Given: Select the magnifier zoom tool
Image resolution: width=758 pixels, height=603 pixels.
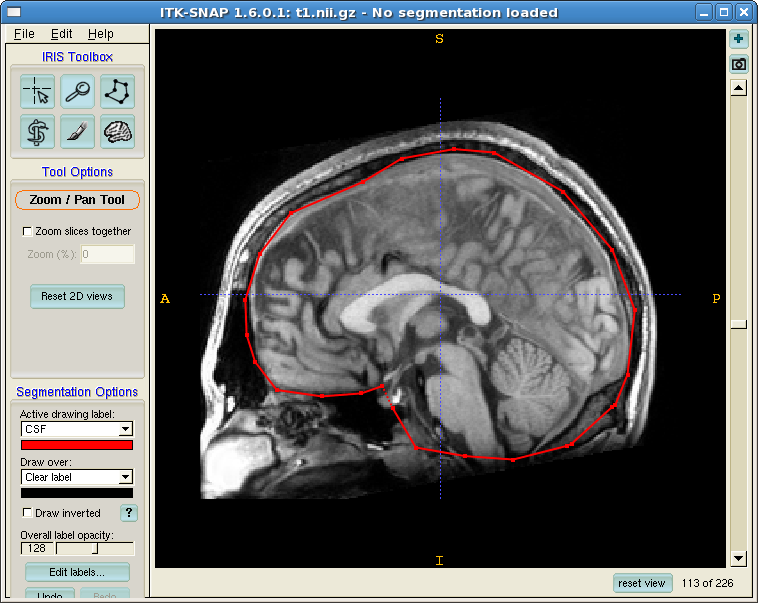Looking at the screenshot, I should [x=78, y=92].
